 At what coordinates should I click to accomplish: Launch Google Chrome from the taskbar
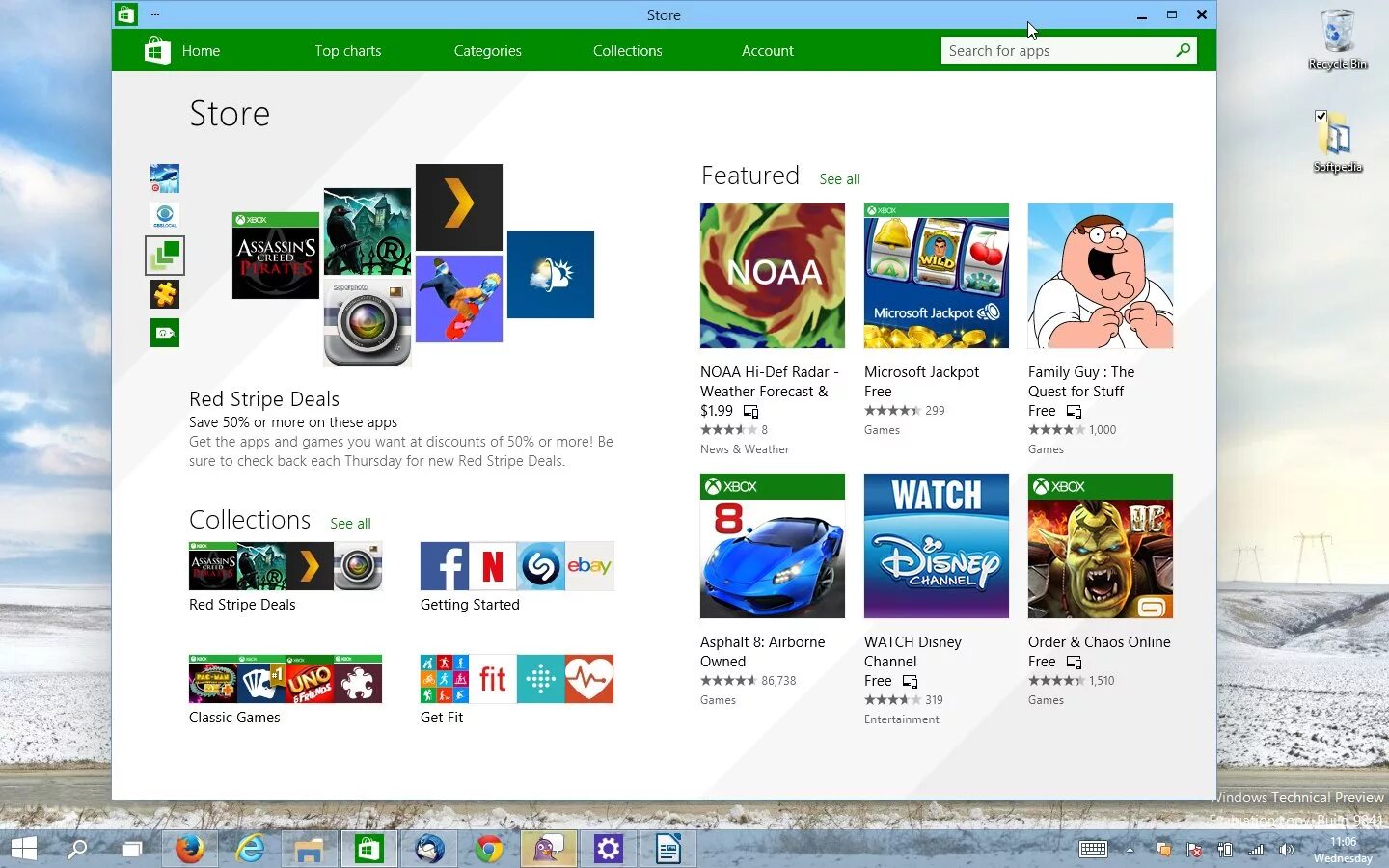pyautogui.click(x=489, y=849)
